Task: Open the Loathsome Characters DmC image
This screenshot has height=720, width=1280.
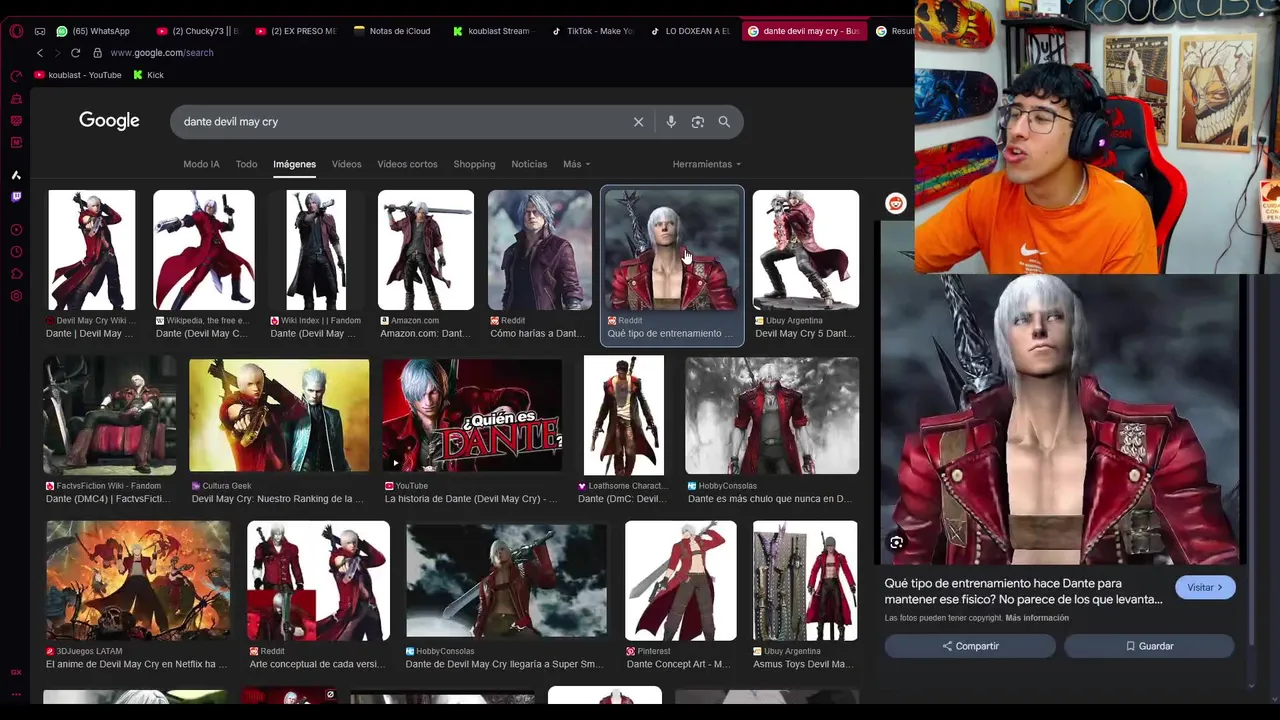Action: (624, 416)
